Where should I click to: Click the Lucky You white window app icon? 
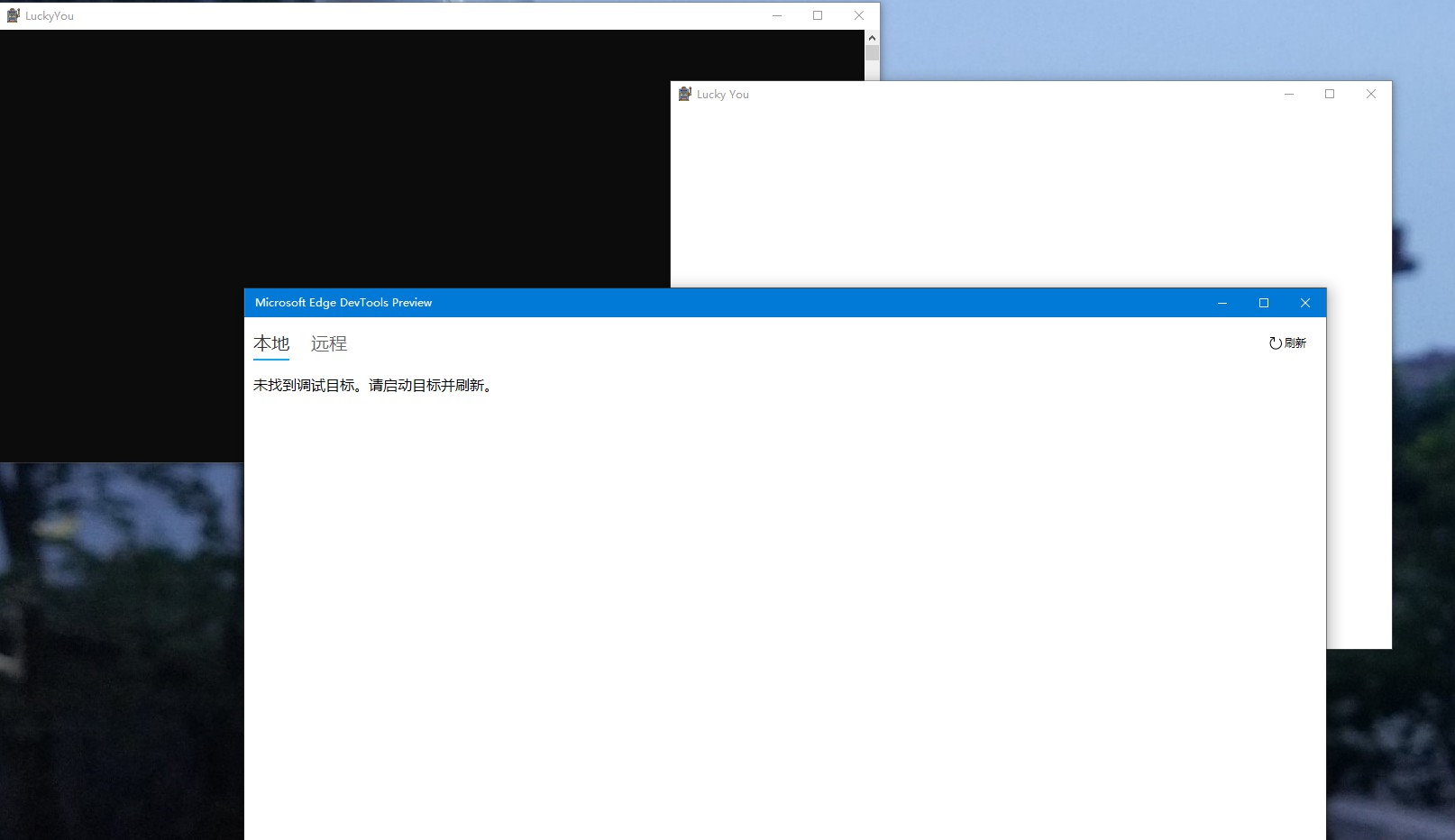pyautogui.click(x=685, y=94)
